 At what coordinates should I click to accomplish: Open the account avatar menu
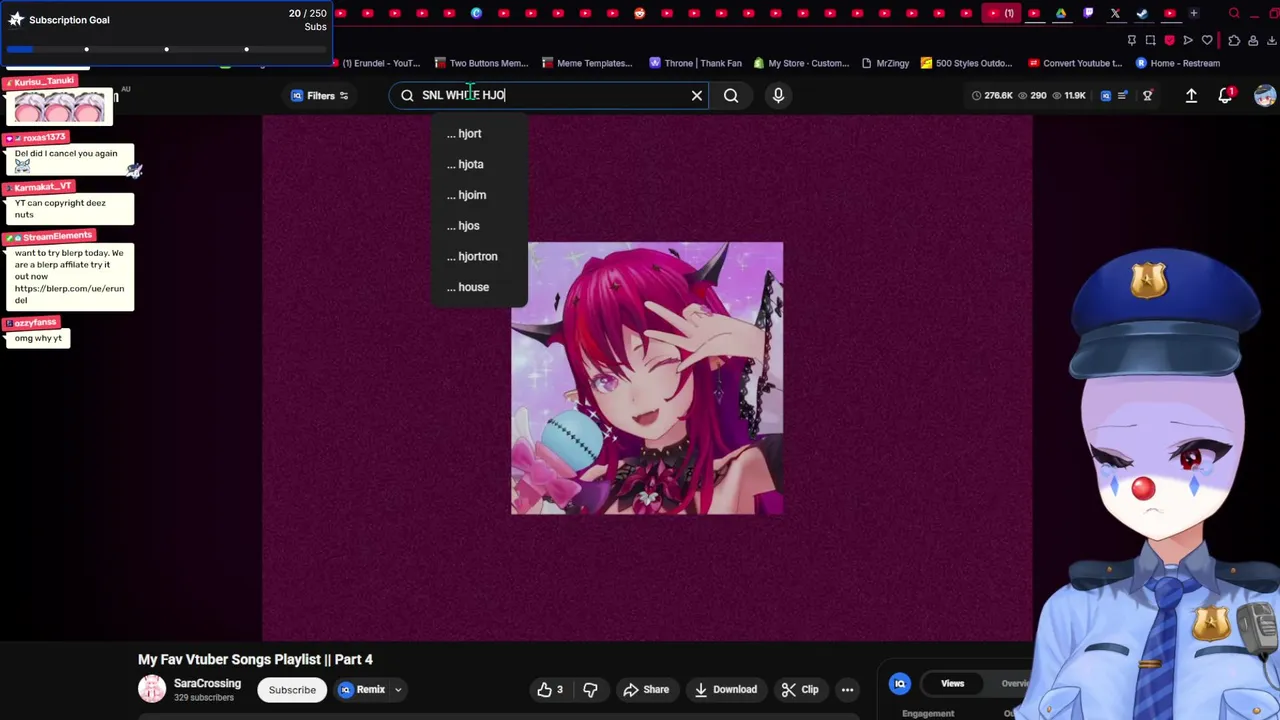(1265, 95)
